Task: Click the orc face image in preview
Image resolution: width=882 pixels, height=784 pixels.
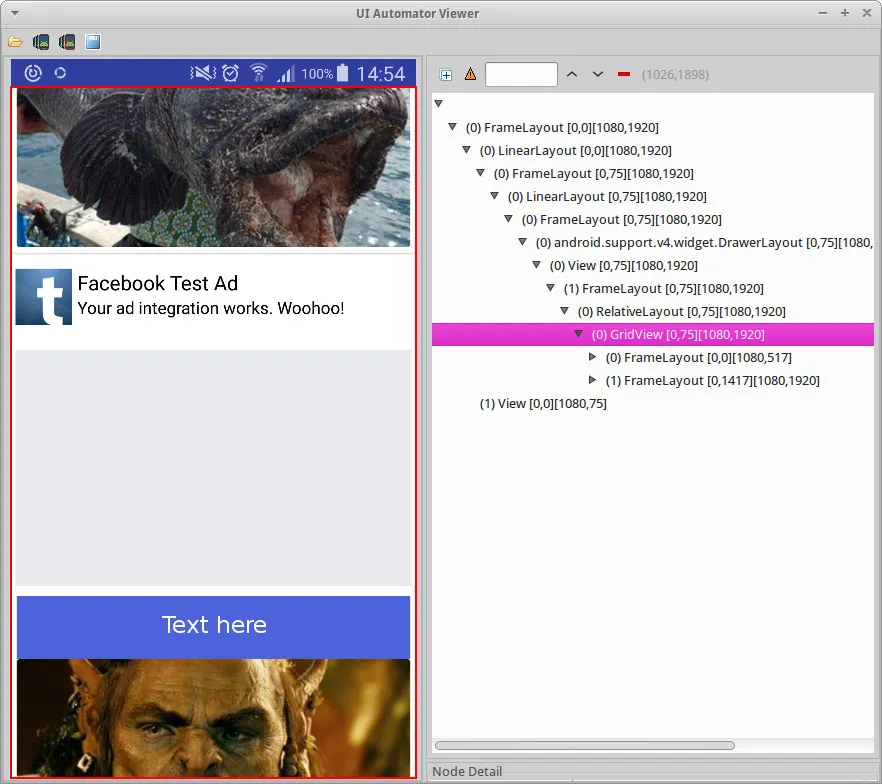Action: (214, 718)
